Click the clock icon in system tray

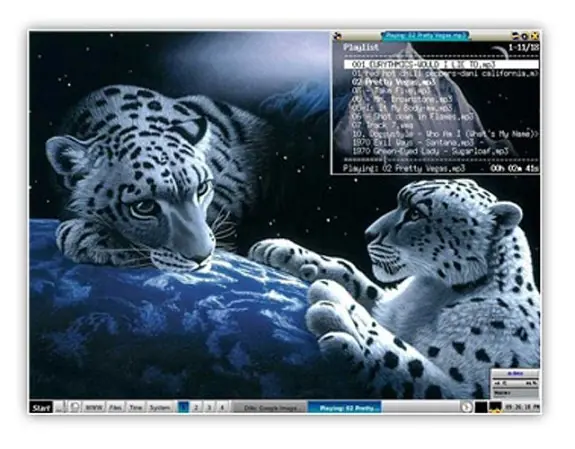pos(466,407)
